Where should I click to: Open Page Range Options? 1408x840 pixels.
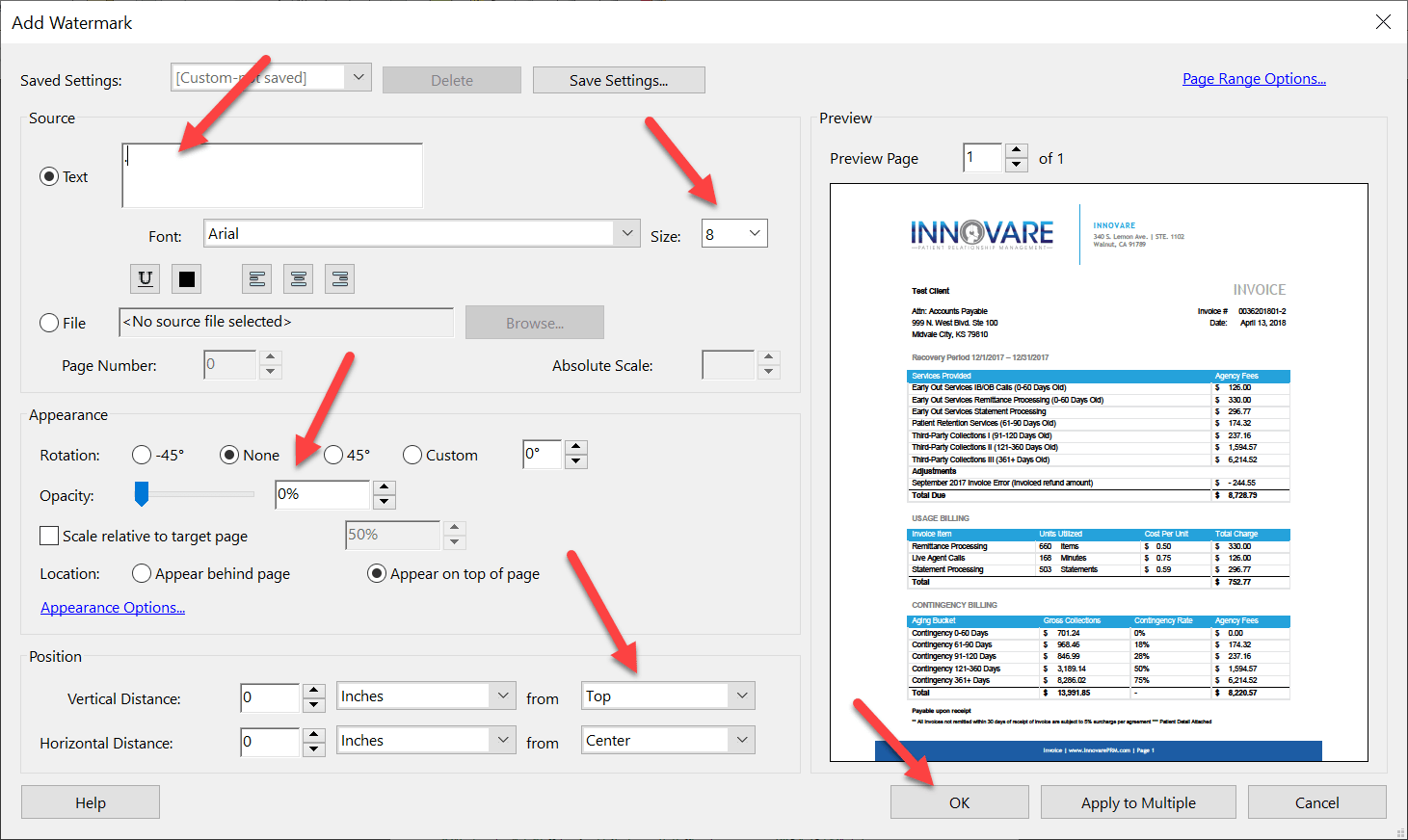point(1254,78)
